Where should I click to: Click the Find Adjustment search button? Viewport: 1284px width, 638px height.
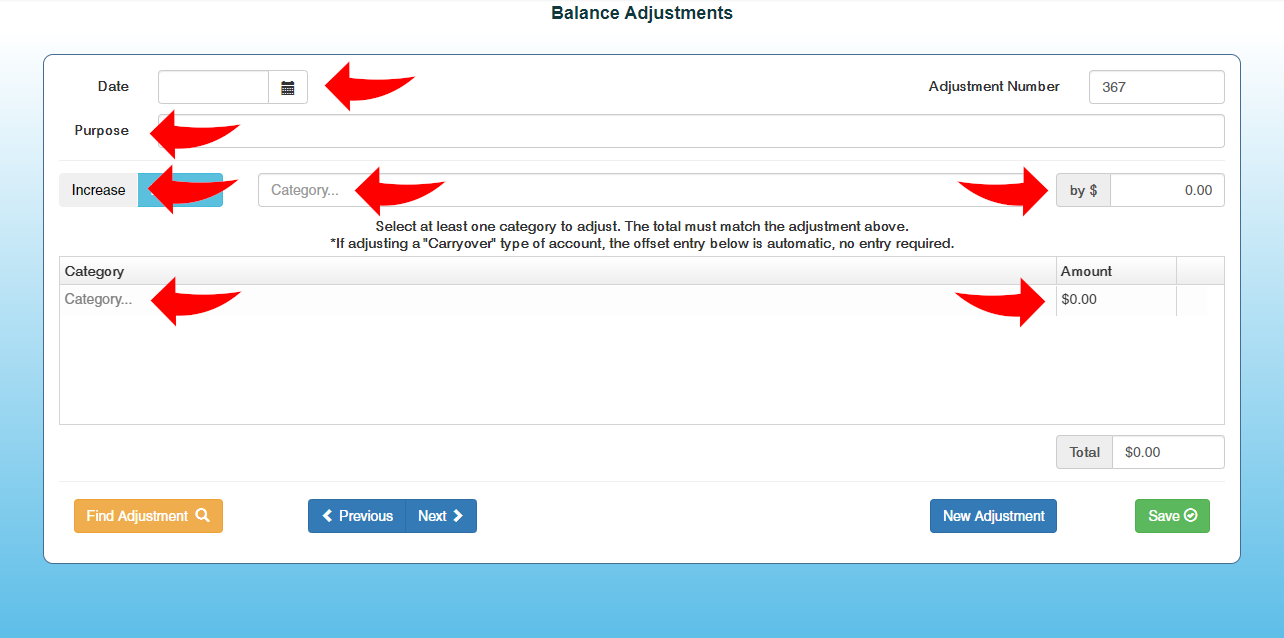148,516
